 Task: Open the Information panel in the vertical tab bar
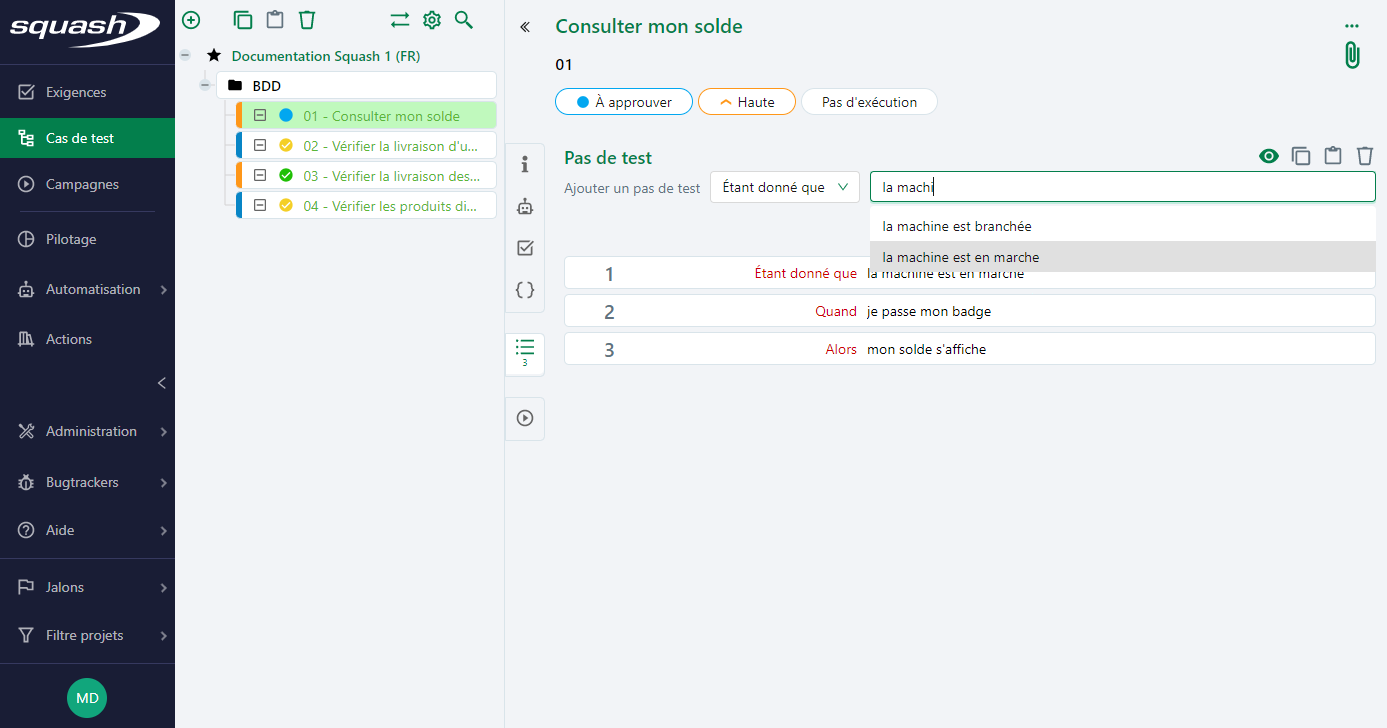(525, 164)
